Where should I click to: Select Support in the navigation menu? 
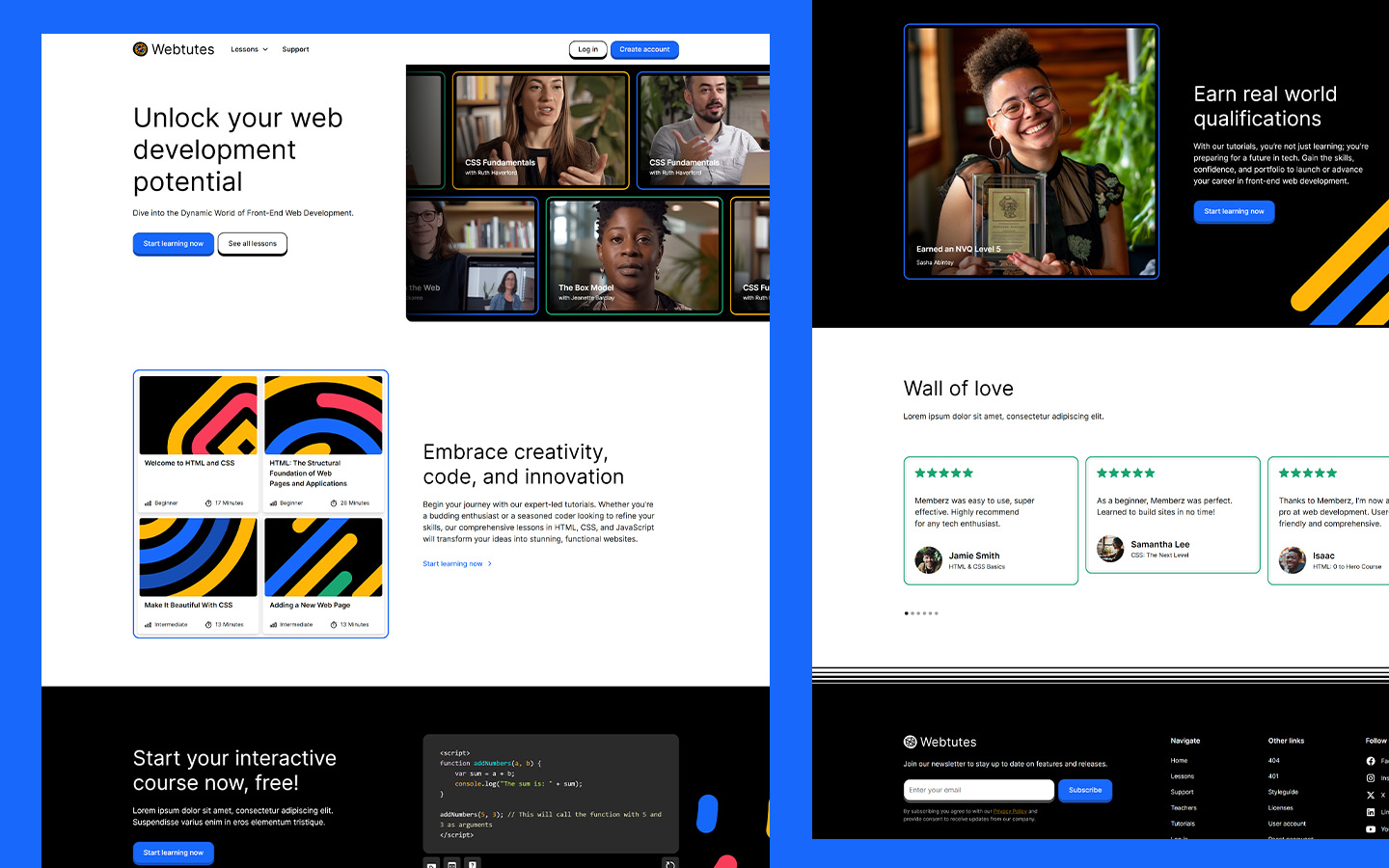tap(295, 49)
